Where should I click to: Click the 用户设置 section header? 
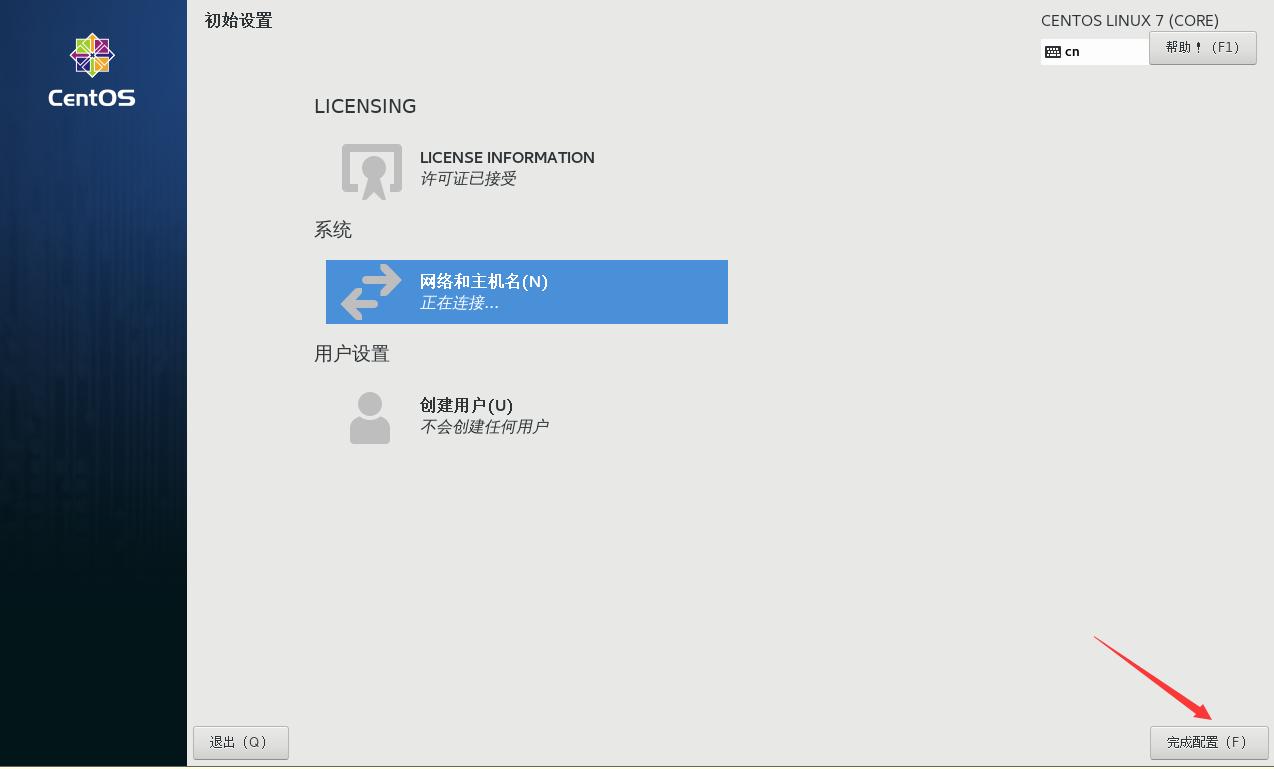pos(352,353)
